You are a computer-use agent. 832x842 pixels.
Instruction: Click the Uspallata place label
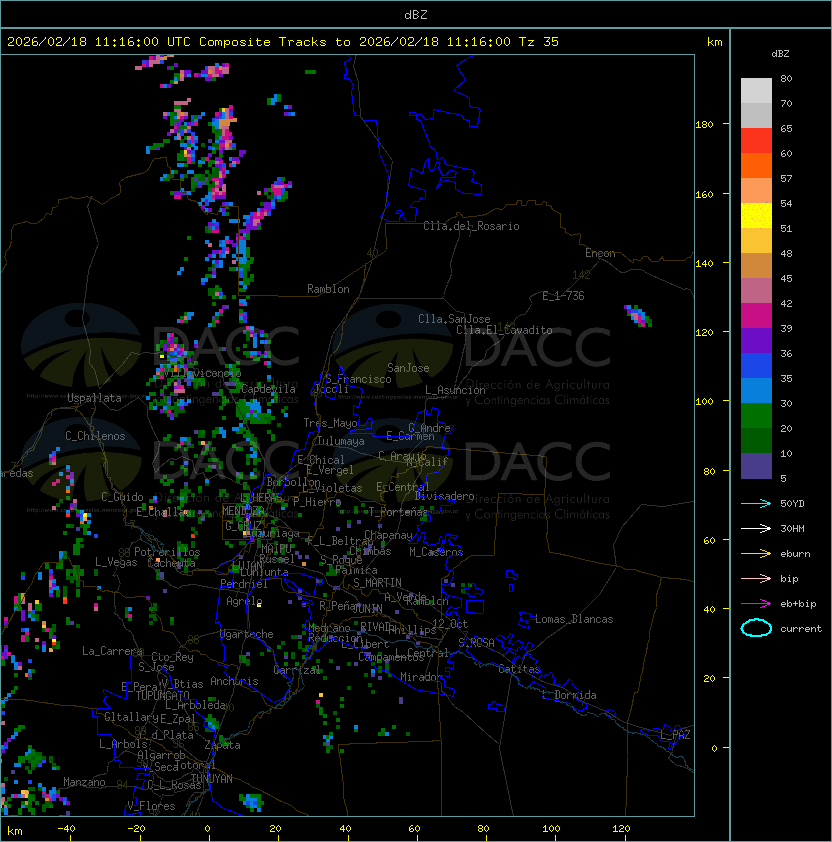(x=94, y=398)
